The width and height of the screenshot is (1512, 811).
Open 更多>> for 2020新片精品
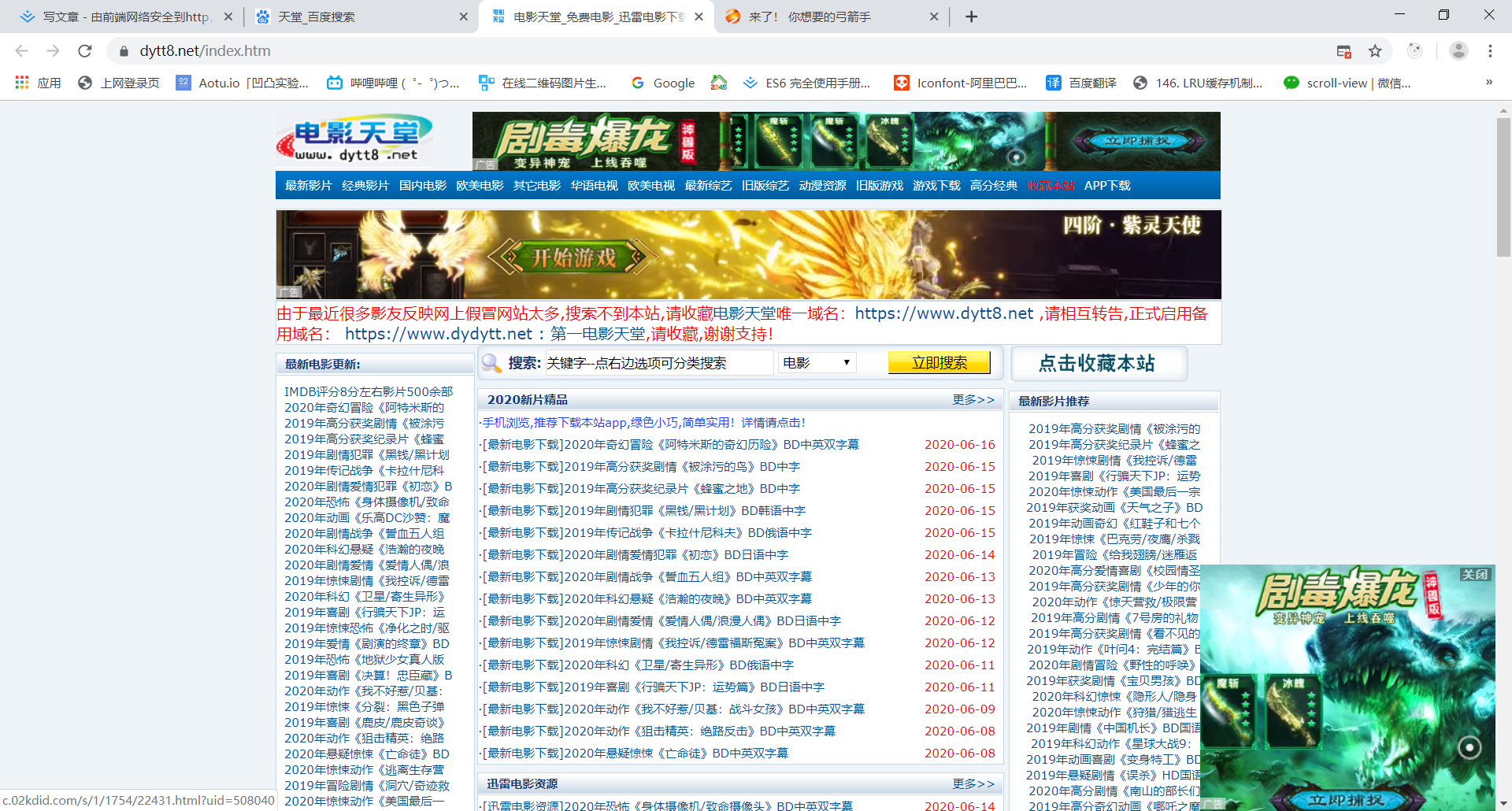[973, 399]
